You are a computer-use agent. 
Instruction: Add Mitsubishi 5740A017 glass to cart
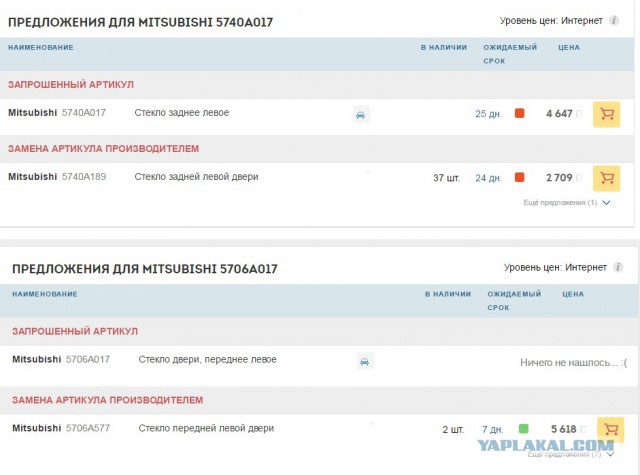pyautogui.click(x=607, y=114)
